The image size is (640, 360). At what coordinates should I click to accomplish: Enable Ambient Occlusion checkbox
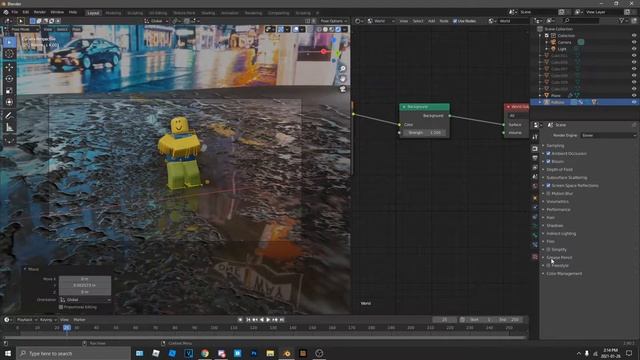(548, 153)
